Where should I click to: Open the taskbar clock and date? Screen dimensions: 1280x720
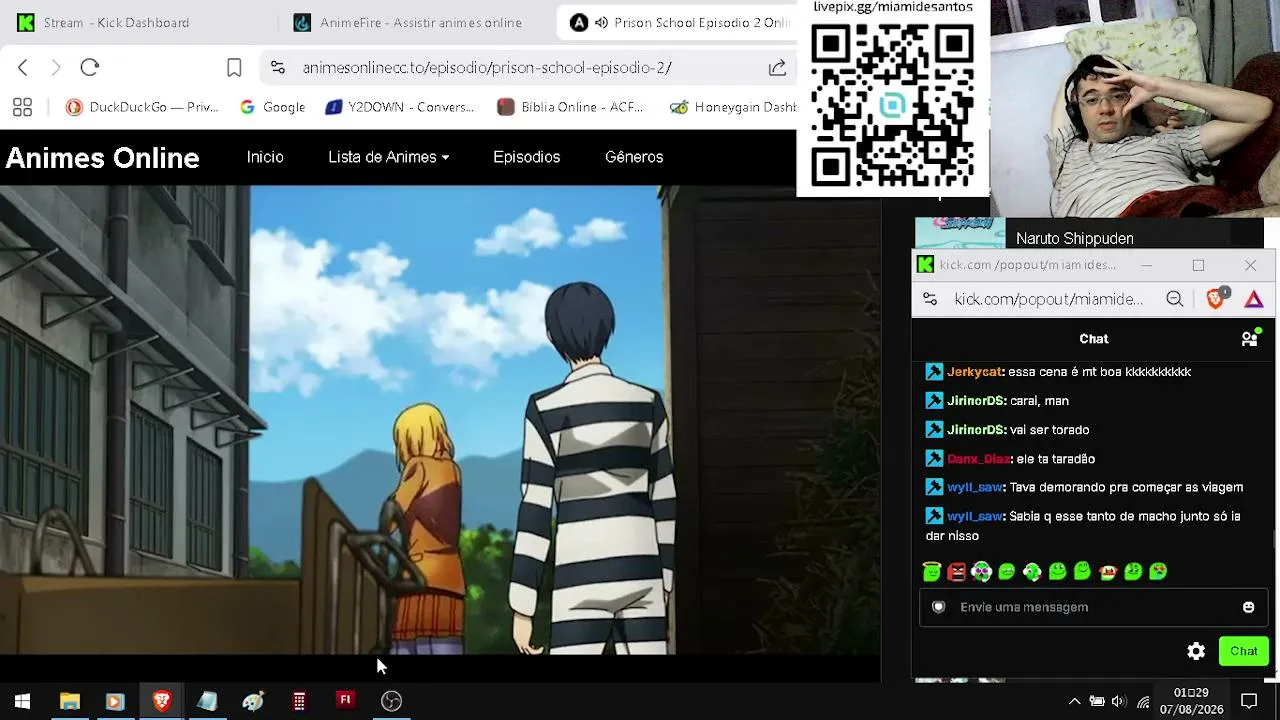point(1191,701)
